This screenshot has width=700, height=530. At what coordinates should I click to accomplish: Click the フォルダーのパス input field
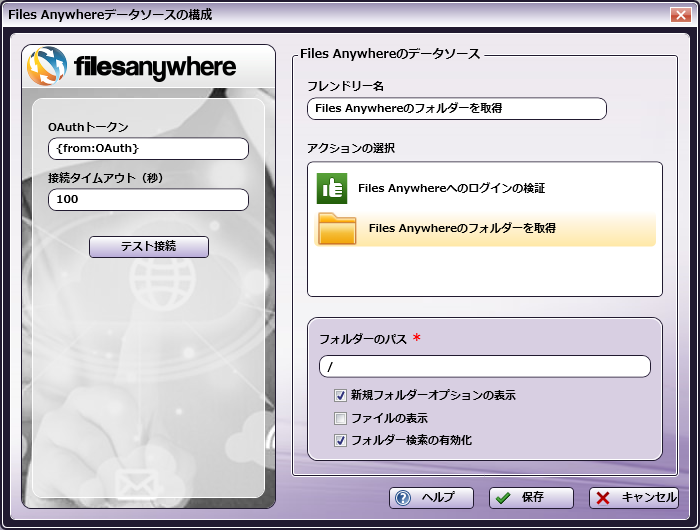click(485, 367)
